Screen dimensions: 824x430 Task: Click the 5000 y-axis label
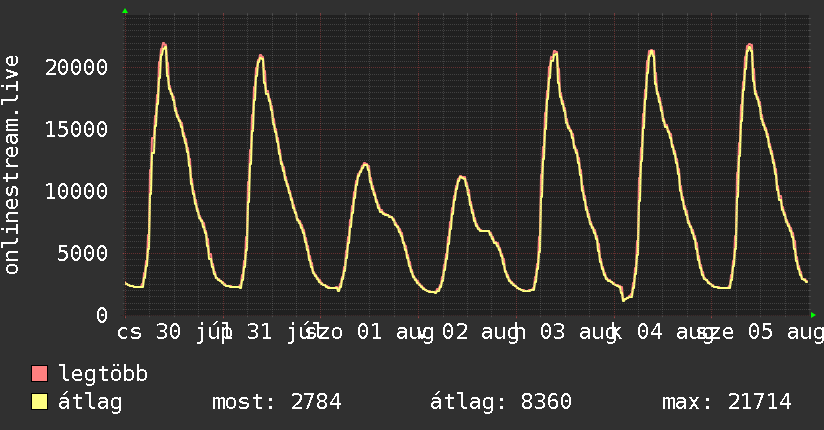point(83,253)
